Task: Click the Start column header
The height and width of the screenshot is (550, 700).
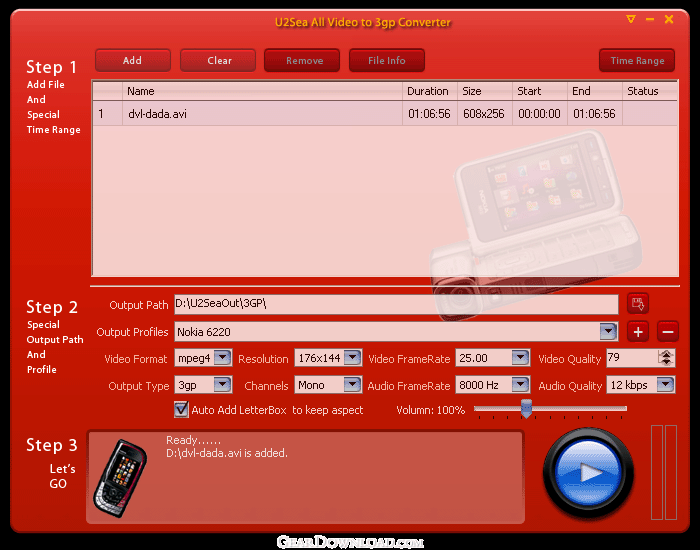Action: 539,91
